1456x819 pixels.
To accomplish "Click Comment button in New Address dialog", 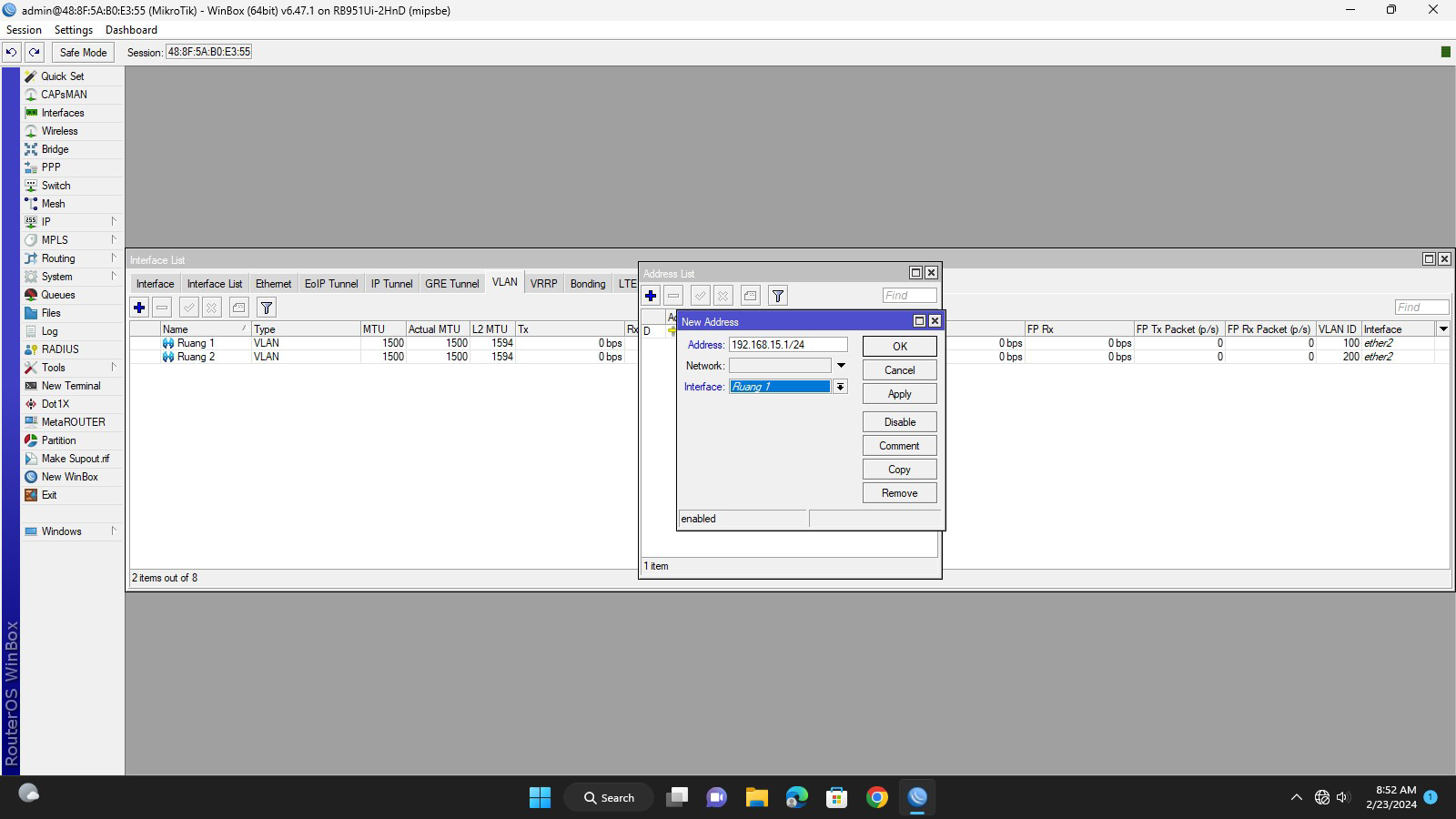I will (899, 446).
